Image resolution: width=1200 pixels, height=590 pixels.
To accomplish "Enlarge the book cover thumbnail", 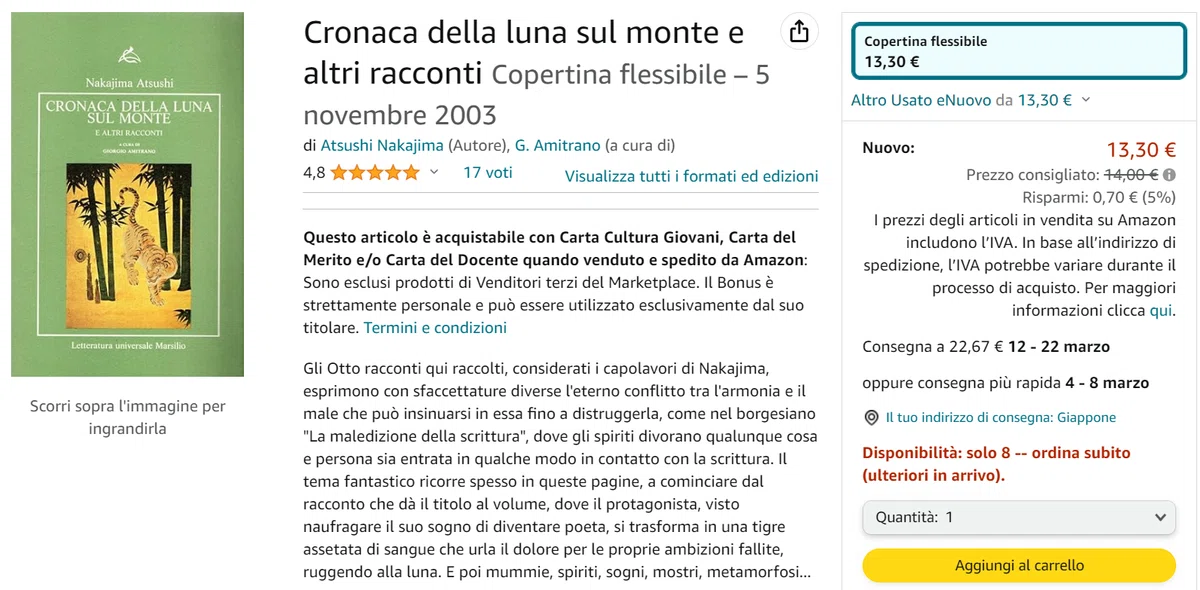I will (128, 194).
